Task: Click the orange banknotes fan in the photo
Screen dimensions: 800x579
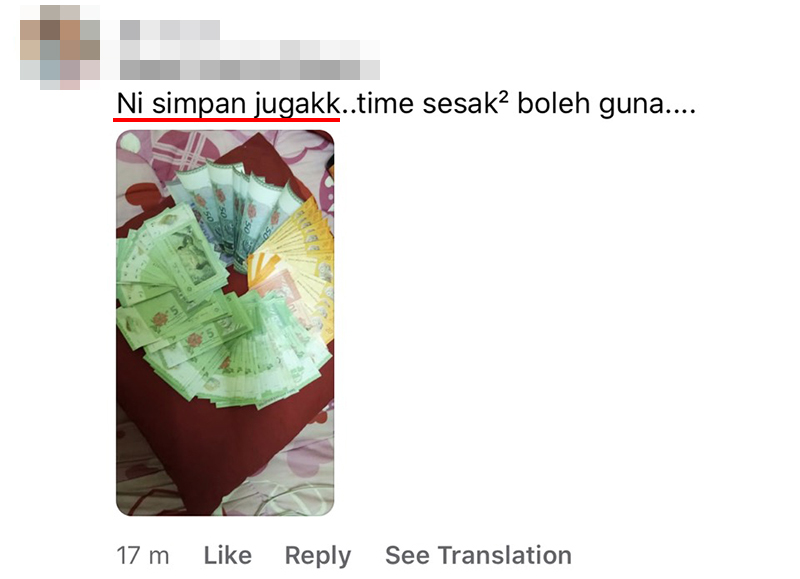Action: [x=298, y=255]
